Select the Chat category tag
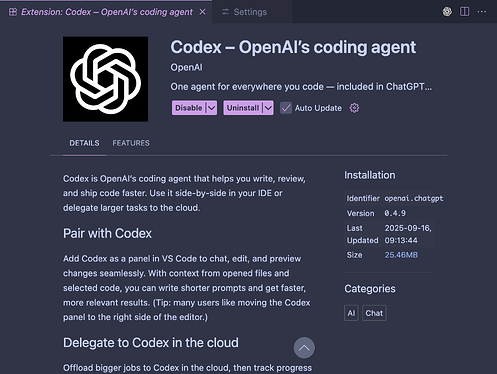497x374 pixels. click(374, 313)
